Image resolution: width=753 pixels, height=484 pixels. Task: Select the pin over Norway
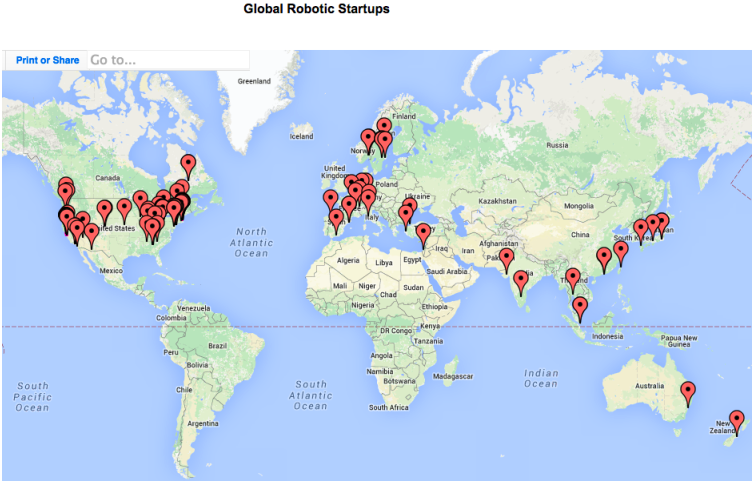[x=368, y=142]
